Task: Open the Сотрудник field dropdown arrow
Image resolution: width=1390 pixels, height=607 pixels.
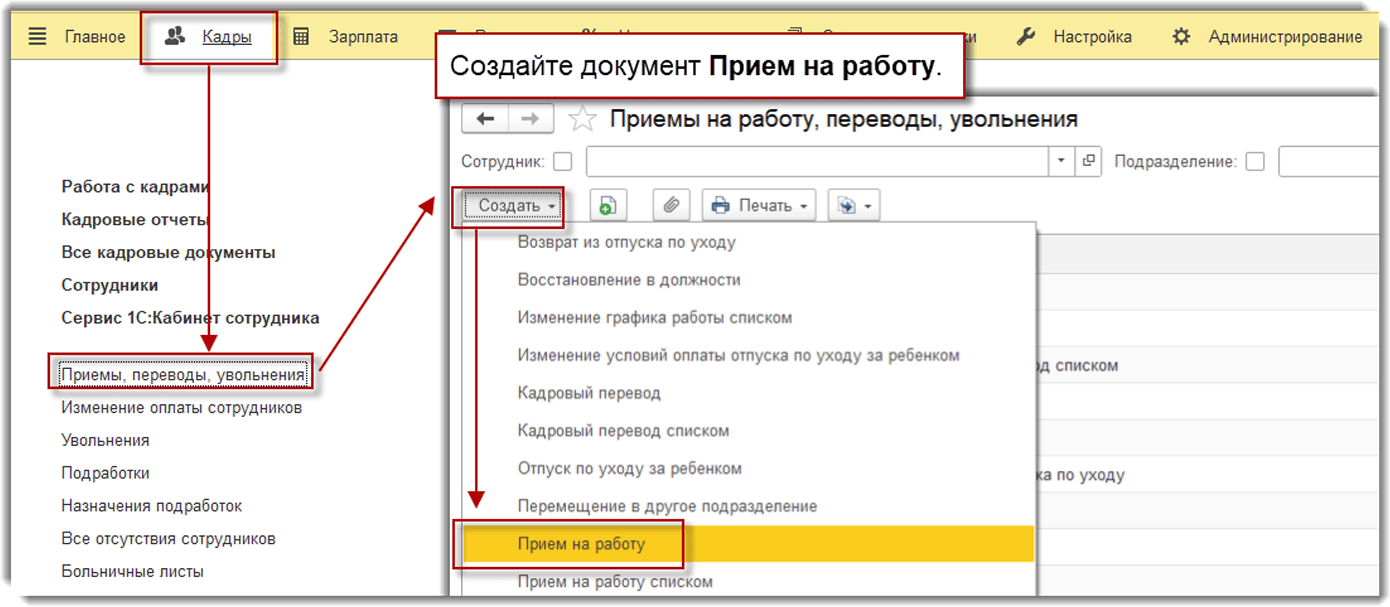Action: [1062, 160]
